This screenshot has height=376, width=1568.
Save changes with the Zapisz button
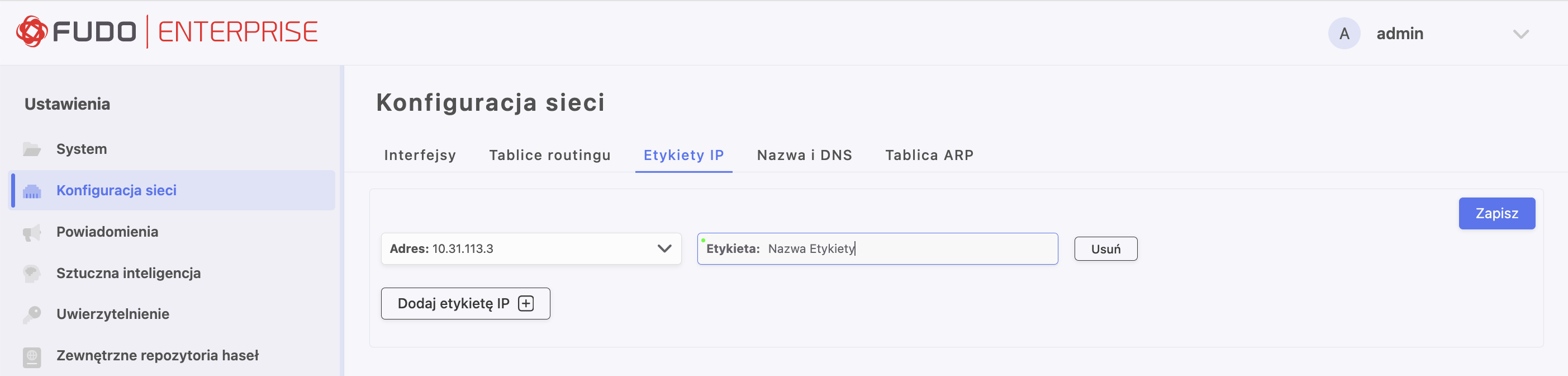pos(1496,213)
